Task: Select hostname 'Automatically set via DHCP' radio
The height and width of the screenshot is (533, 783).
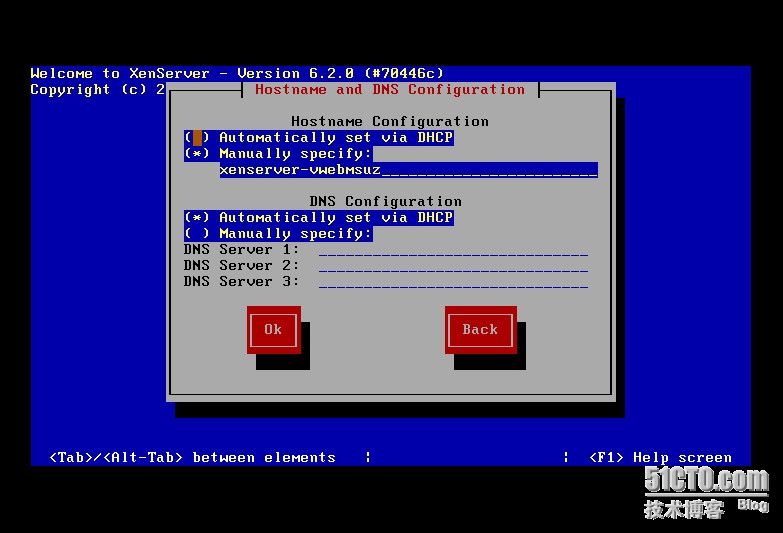Action: (x=319, y=137)
